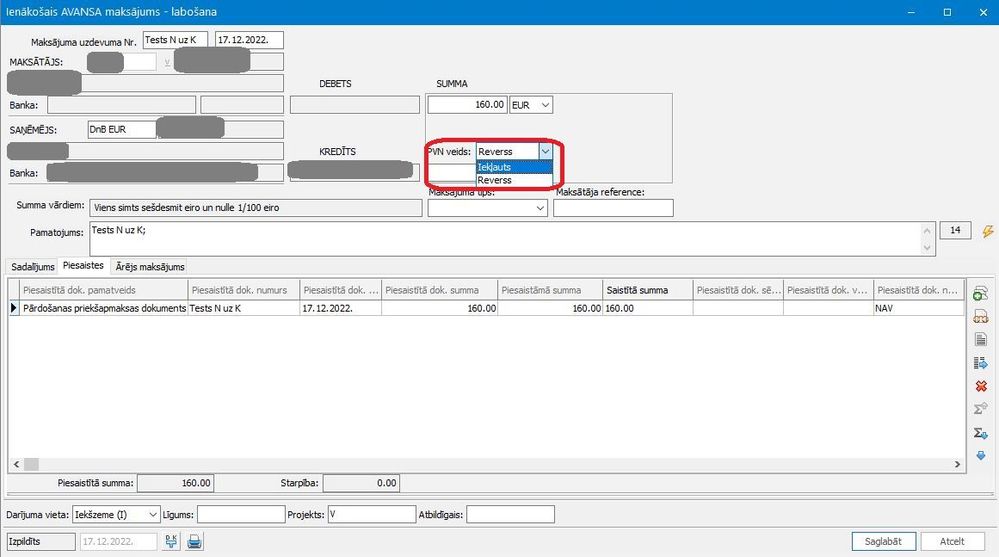Choose Reverss option in the dropdown list

(514, 180)
